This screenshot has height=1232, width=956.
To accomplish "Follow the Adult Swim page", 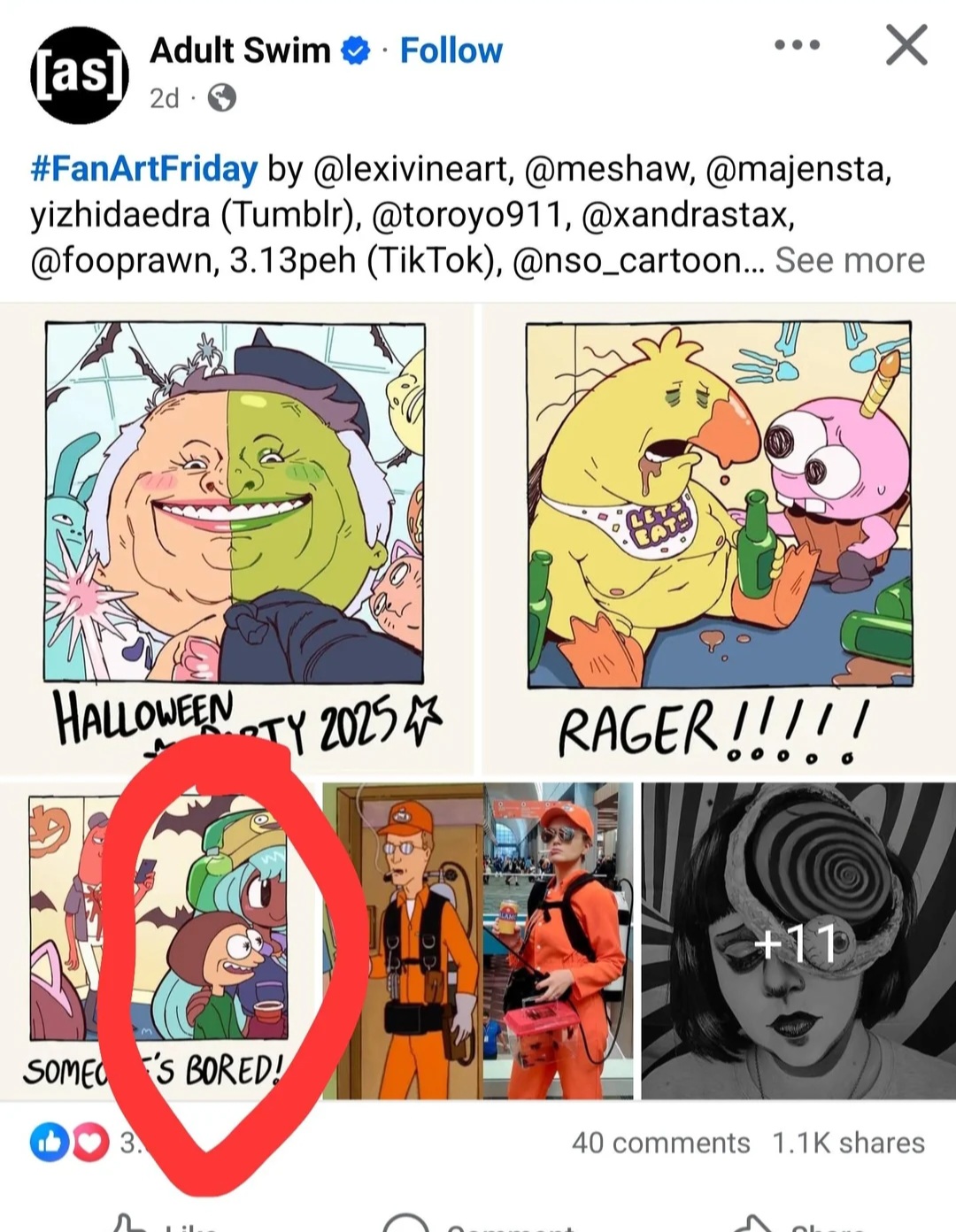I will click(451, 51).
